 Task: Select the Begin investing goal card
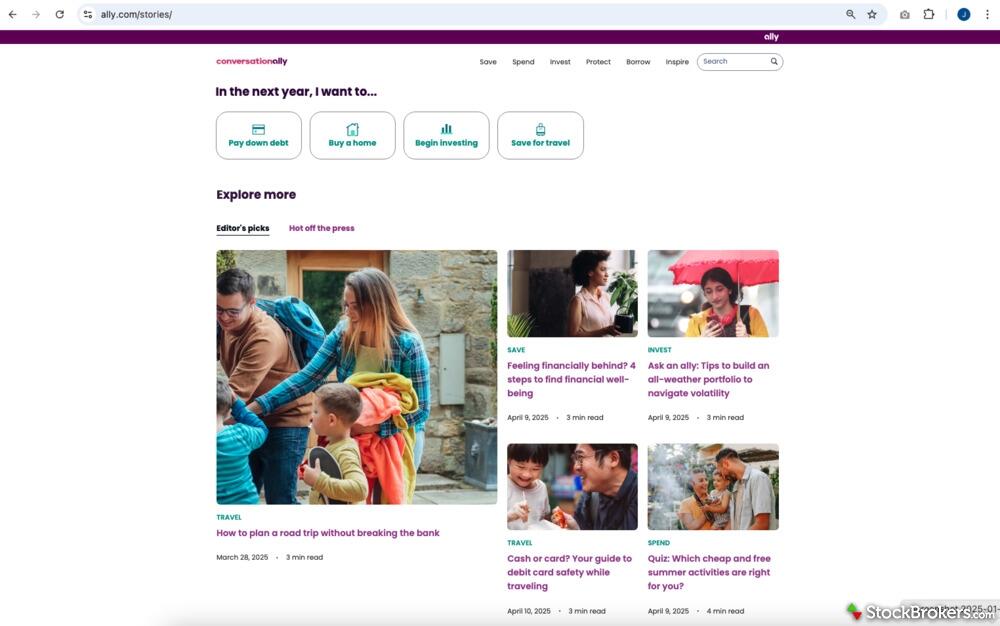click(446, 136)
